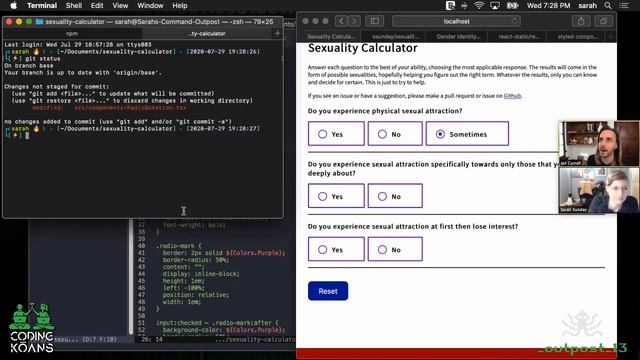The image size is (640, 360).
Task: Open the Github link
Action: click(x=512, y=96)
